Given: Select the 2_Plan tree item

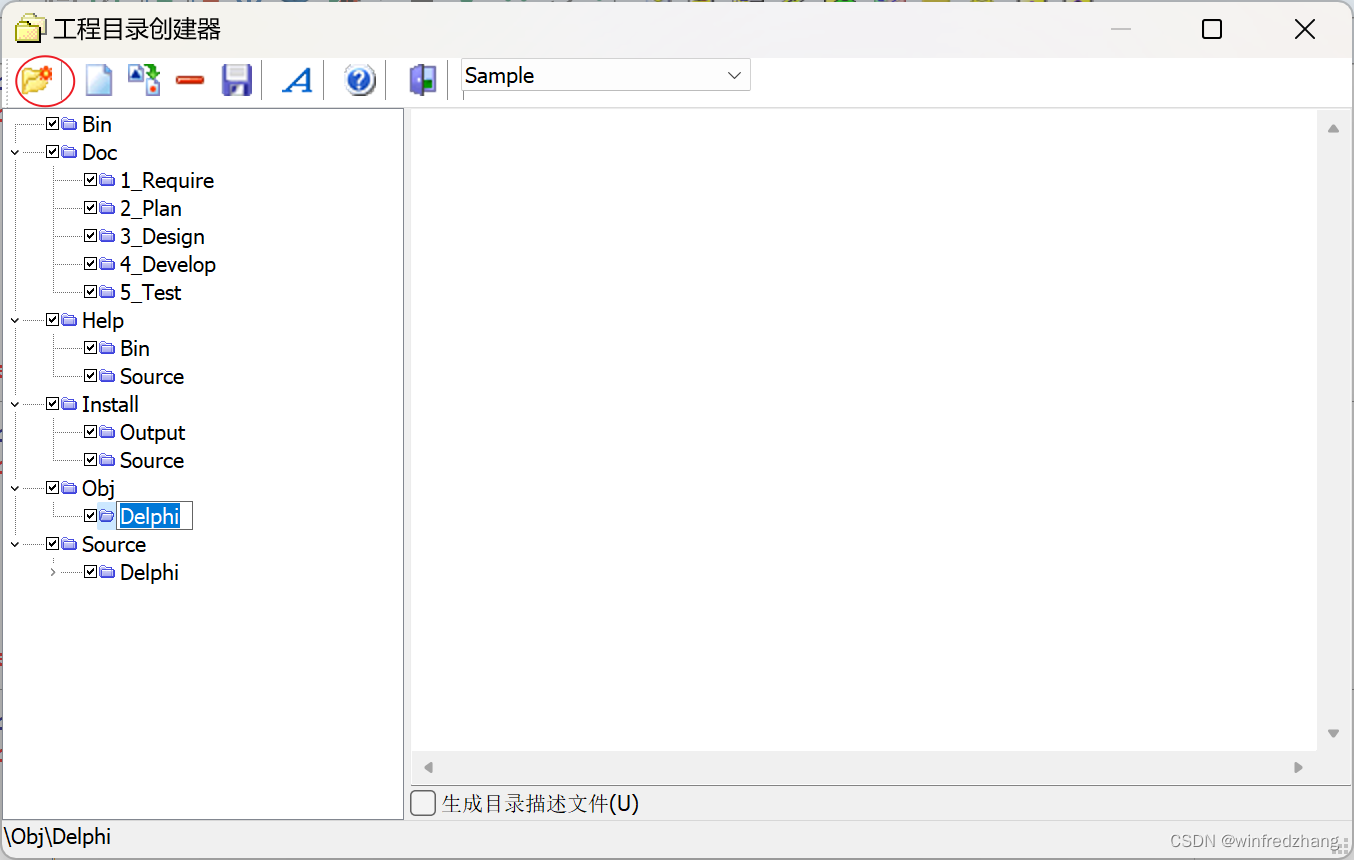Looking at the screenshot, I should pos(151,208).
